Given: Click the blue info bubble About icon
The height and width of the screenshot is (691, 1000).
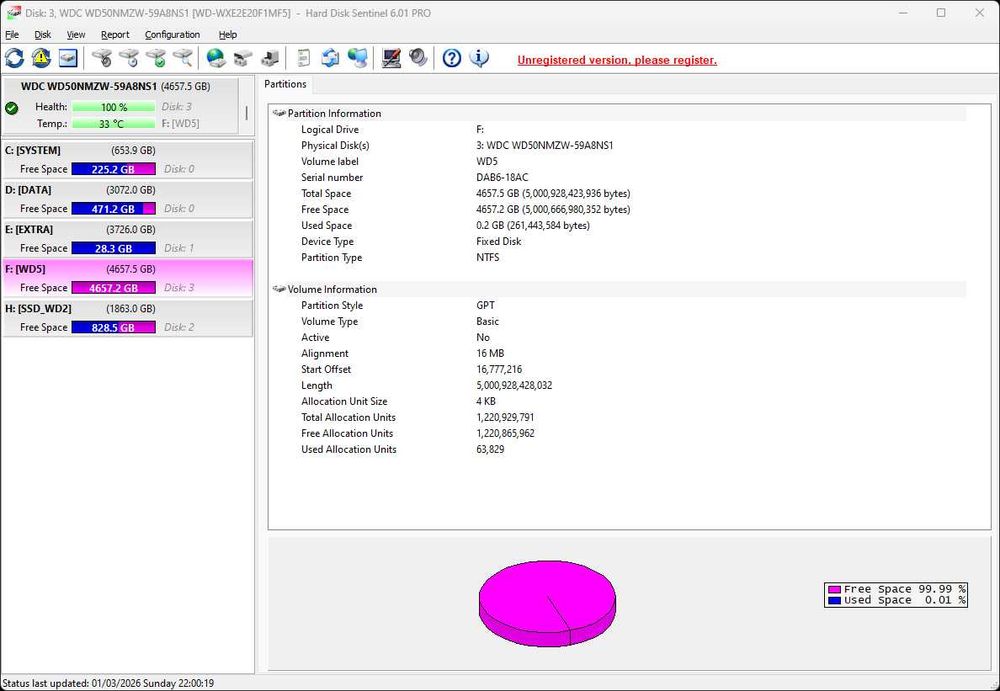Looking at the screenshot, I should tap(479, 58).
